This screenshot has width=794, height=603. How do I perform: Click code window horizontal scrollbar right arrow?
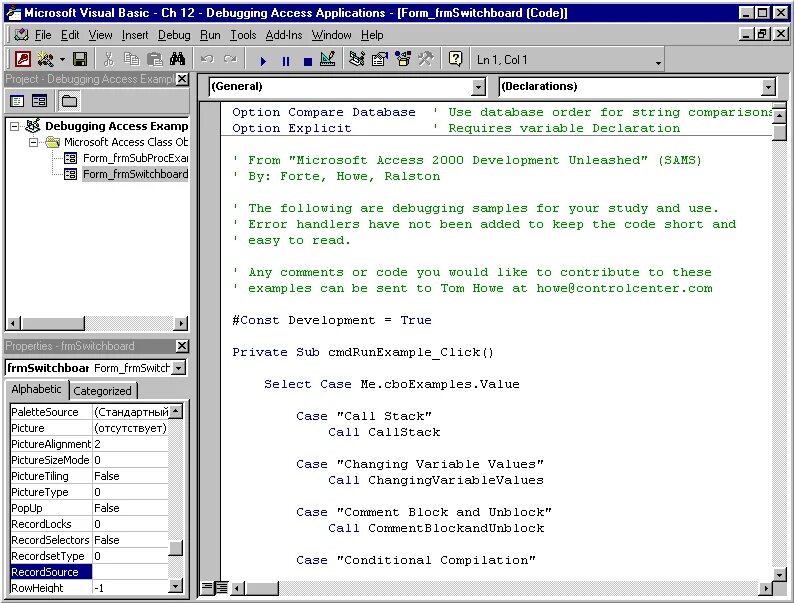[x=766, y=588]
